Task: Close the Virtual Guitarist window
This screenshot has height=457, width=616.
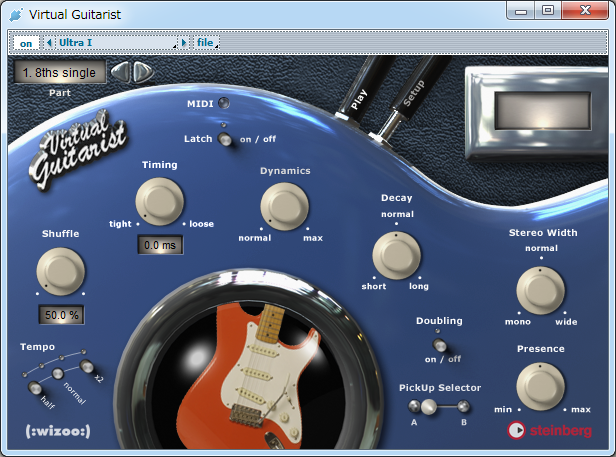Action: 585,11
